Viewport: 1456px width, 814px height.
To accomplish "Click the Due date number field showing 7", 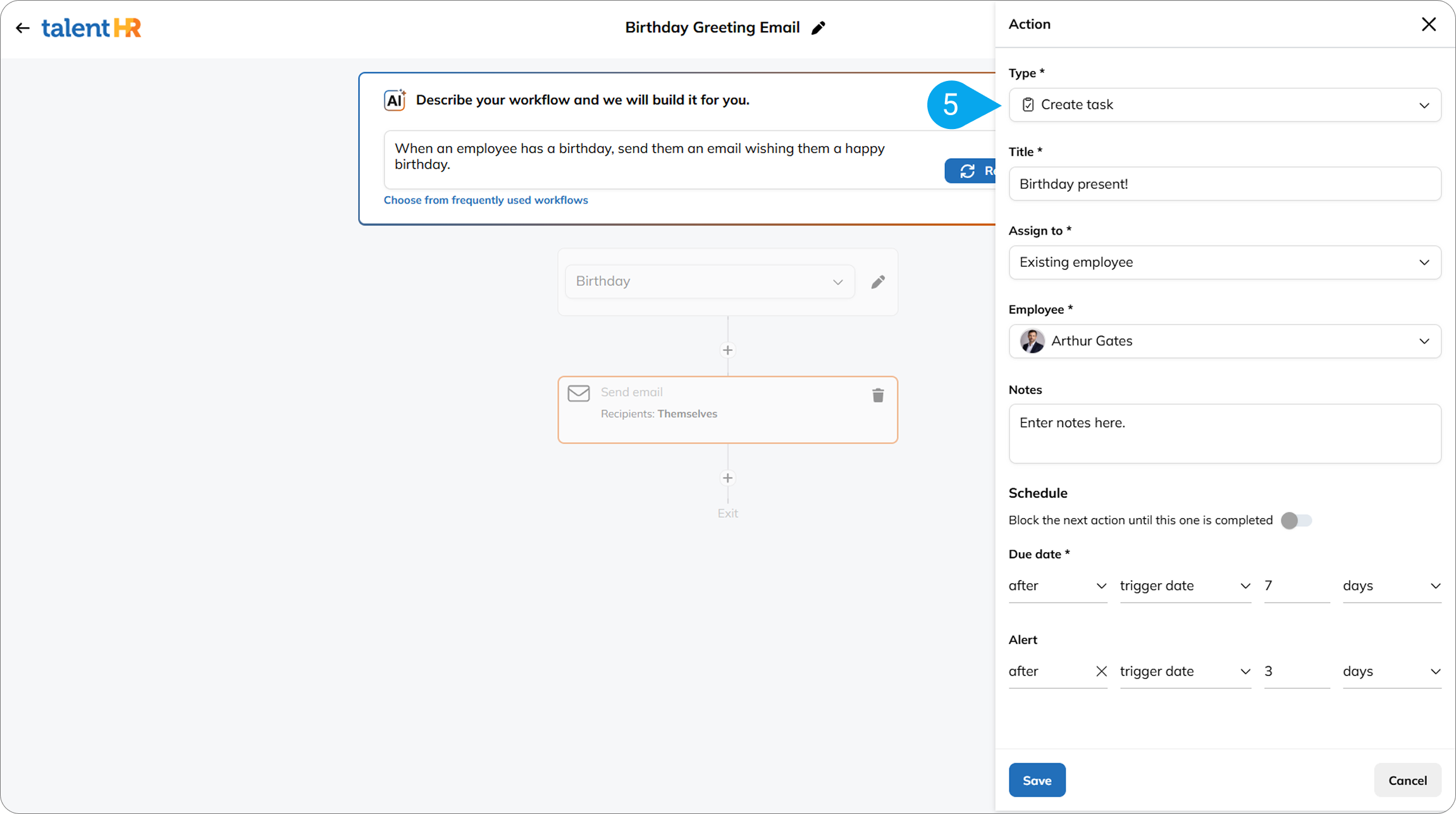I will tap(1297, 586).
